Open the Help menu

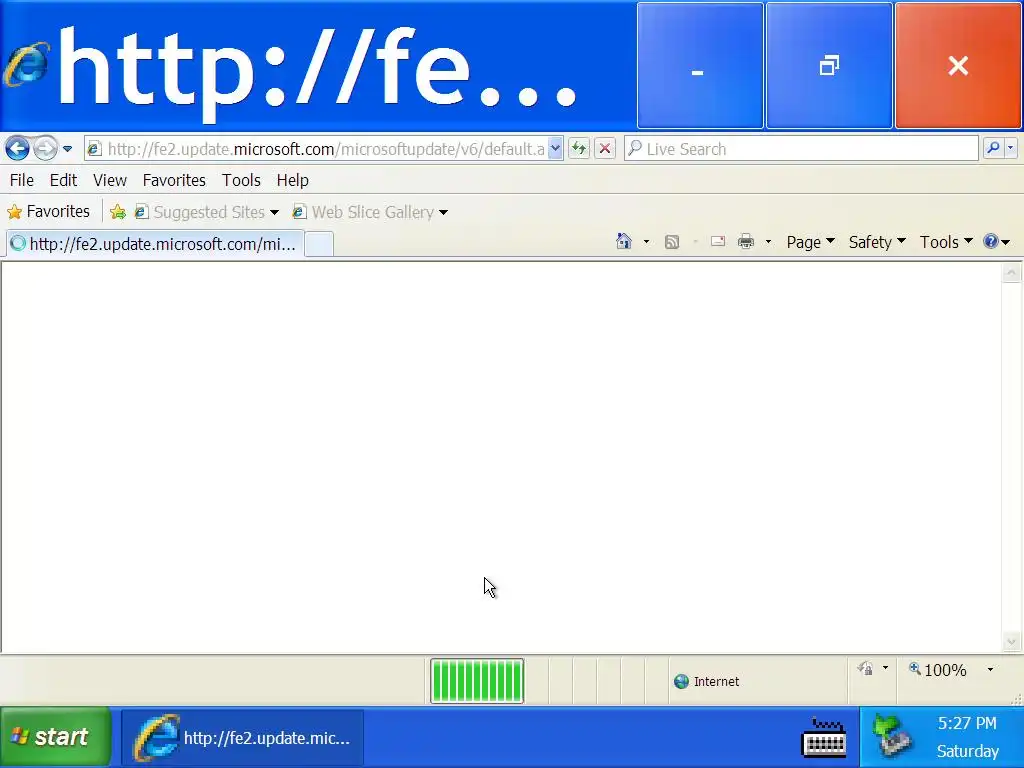tap(293, 180)
